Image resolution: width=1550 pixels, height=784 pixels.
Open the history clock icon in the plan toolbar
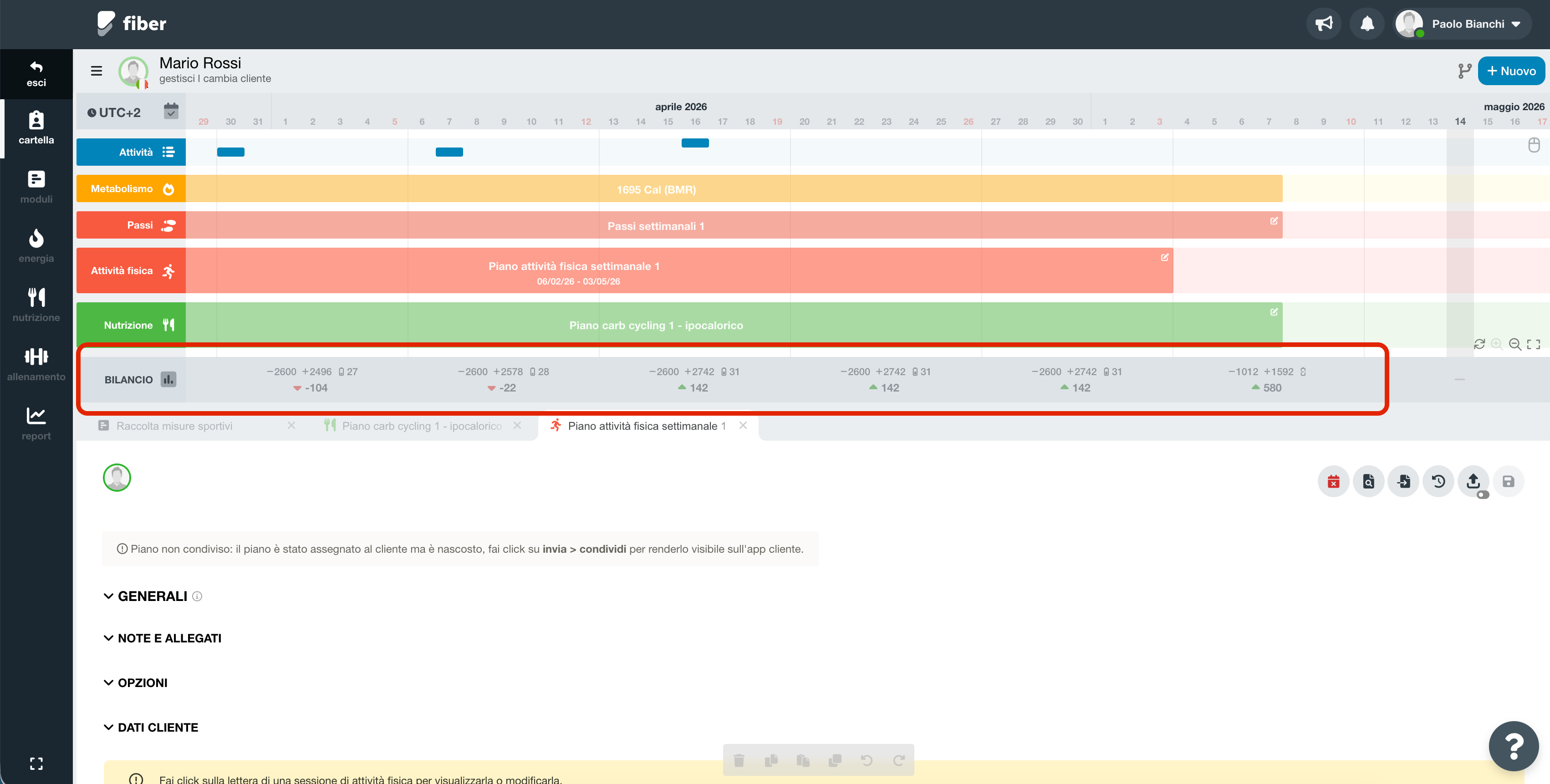pyautogui.click(x=1438, y=481)
